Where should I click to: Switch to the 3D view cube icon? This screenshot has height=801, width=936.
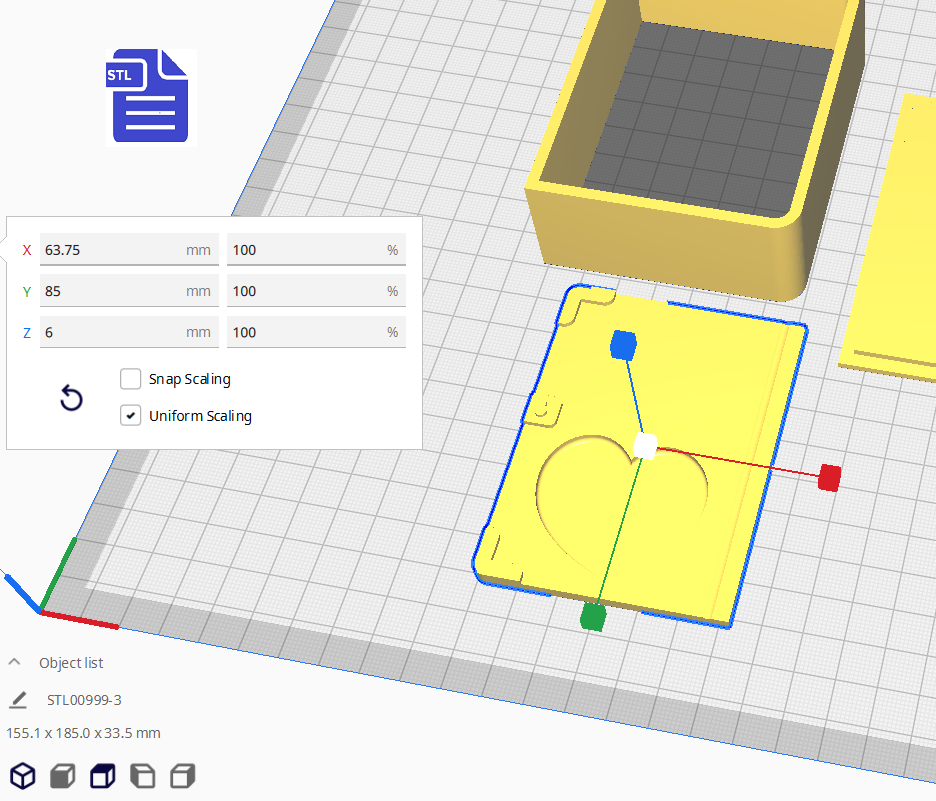(22, 775)
